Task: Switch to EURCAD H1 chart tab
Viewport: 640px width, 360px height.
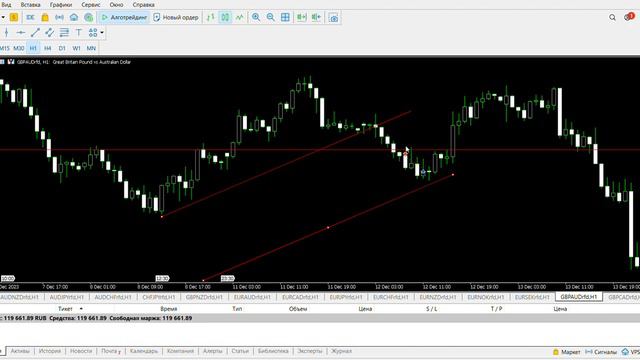Action: (300, 297)
